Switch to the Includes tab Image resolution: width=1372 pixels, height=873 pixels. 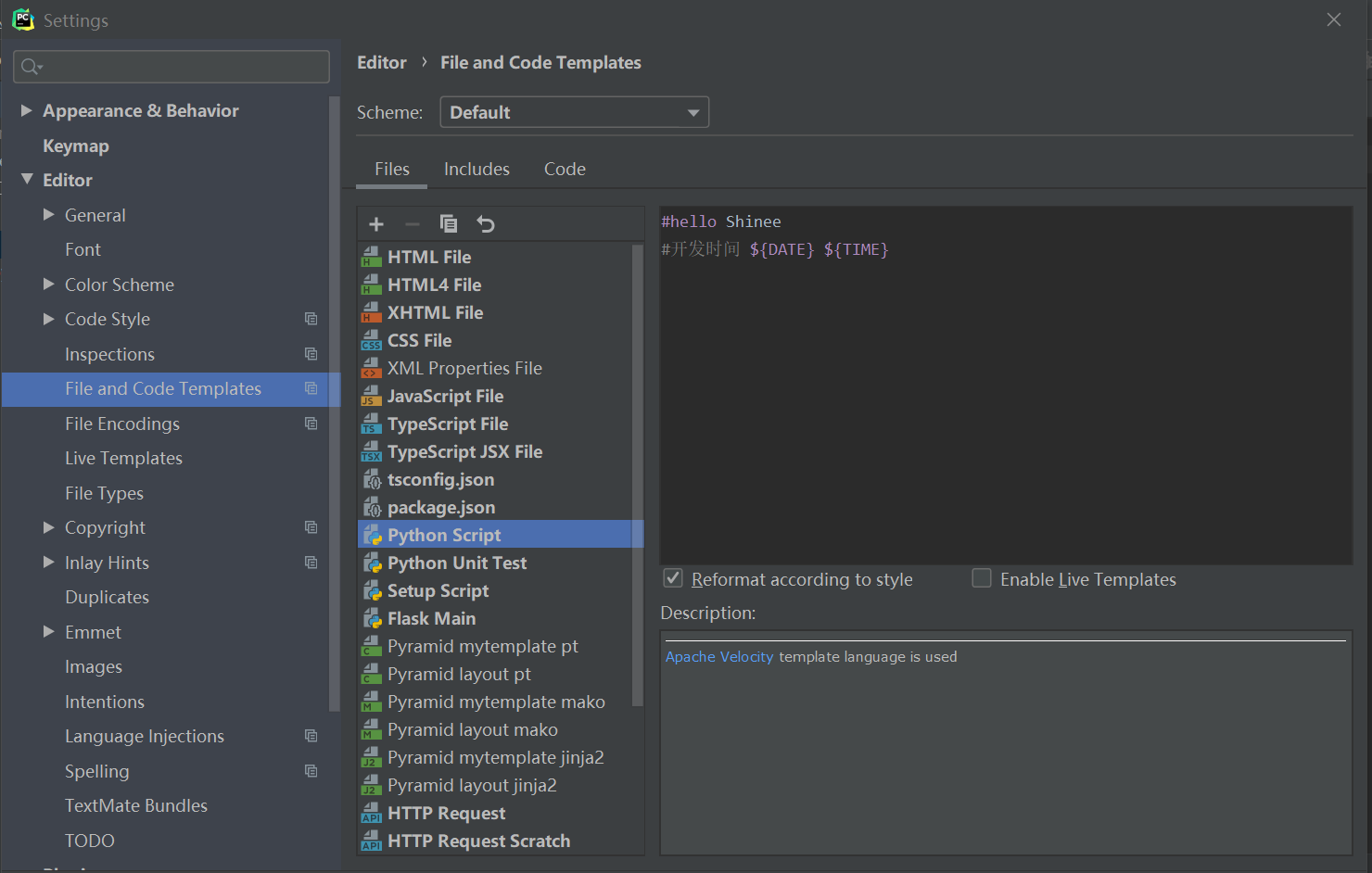click(476, 169)
